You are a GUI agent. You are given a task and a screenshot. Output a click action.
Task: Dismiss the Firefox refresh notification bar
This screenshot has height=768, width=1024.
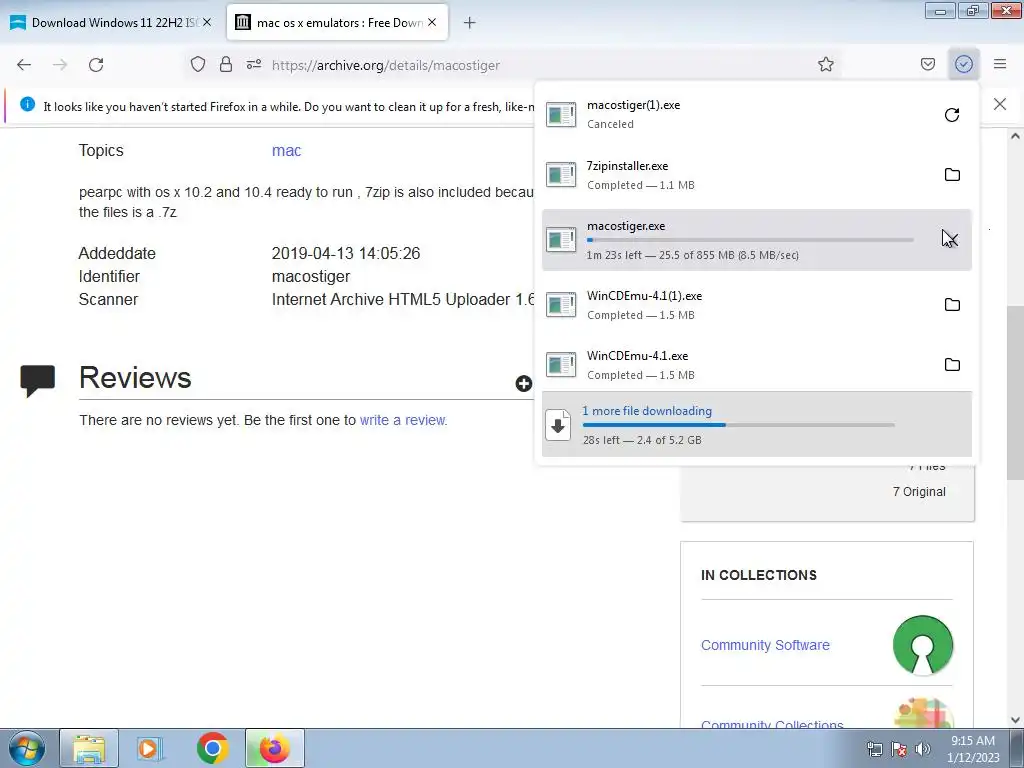(1000, 104)
